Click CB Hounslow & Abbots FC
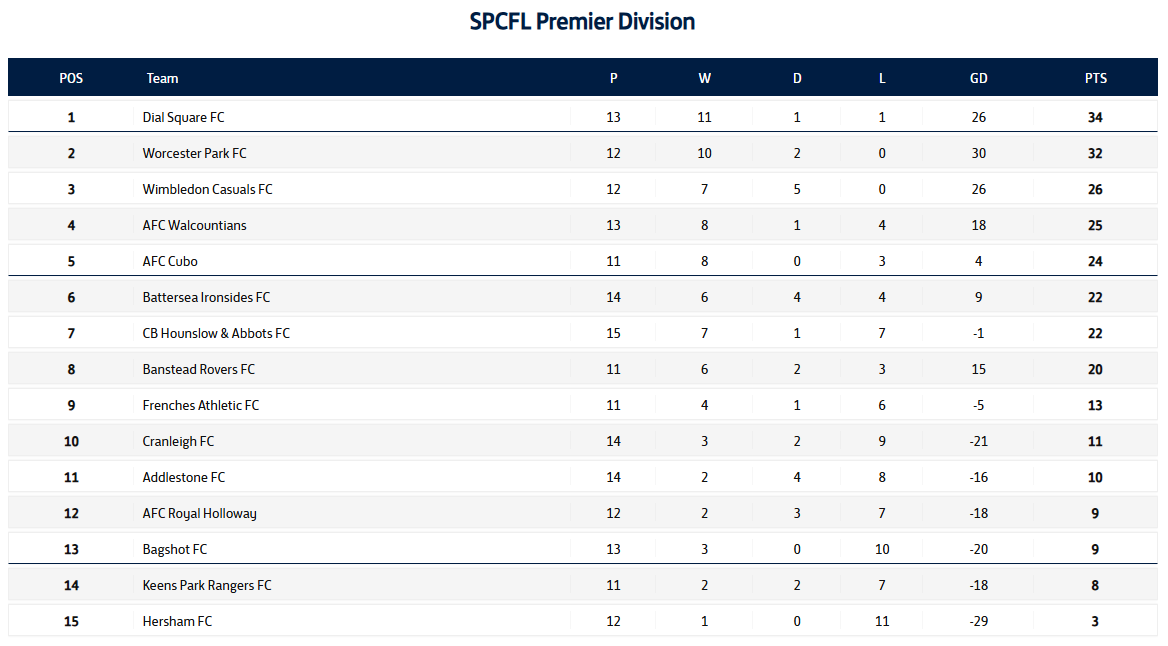Viewport: 1168px width, 646px height. point(216,333)
